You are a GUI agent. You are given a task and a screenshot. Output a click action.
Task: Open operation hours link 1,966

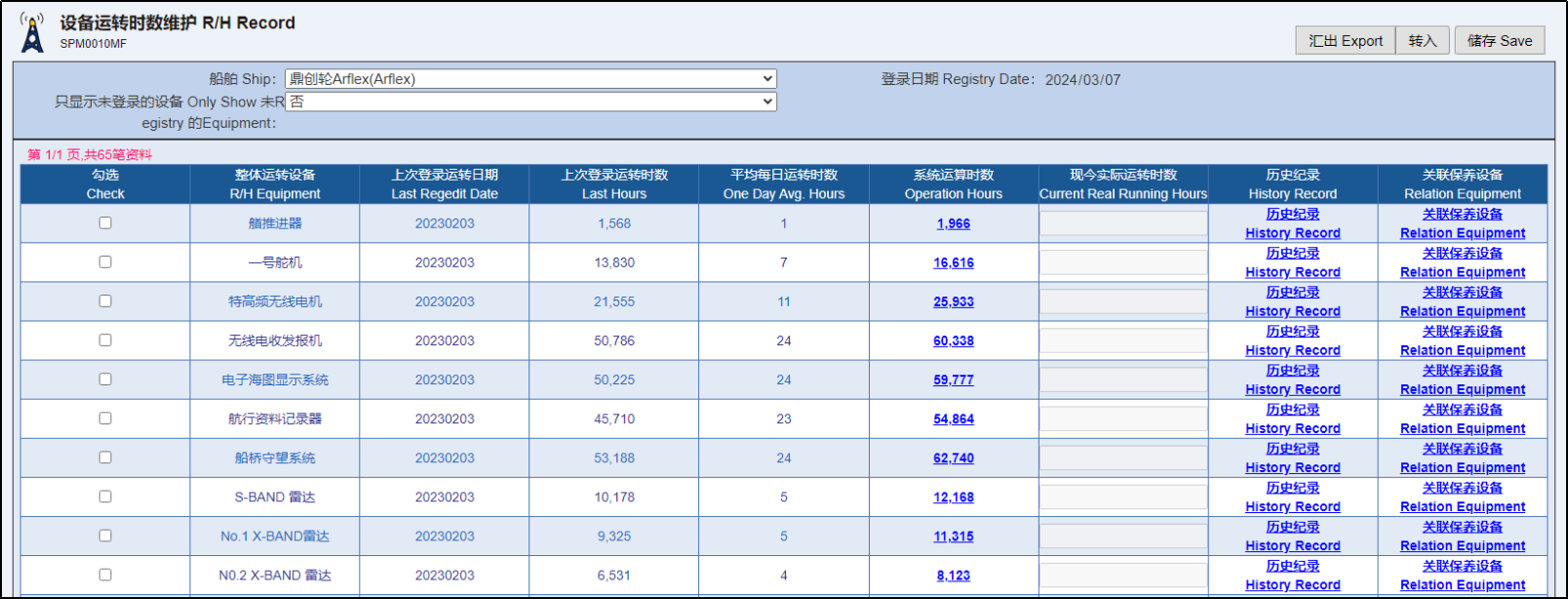(953, 223)
